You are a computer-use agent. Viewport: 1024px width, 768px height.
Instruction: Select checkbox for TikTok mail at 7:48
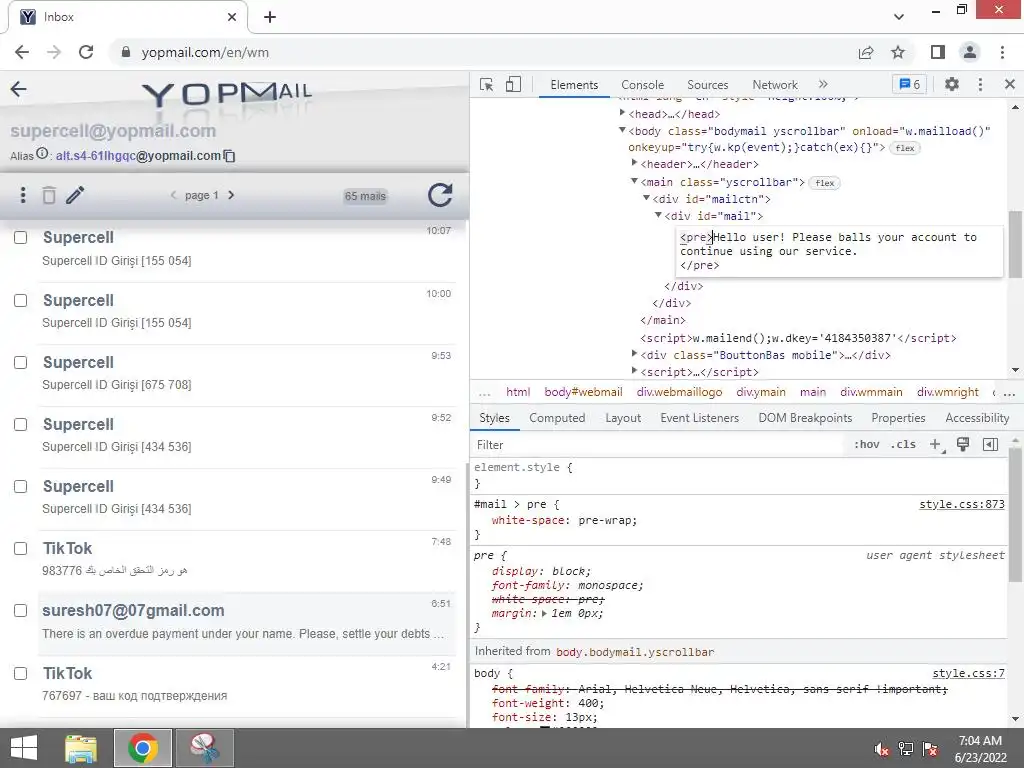pos(21,549)
